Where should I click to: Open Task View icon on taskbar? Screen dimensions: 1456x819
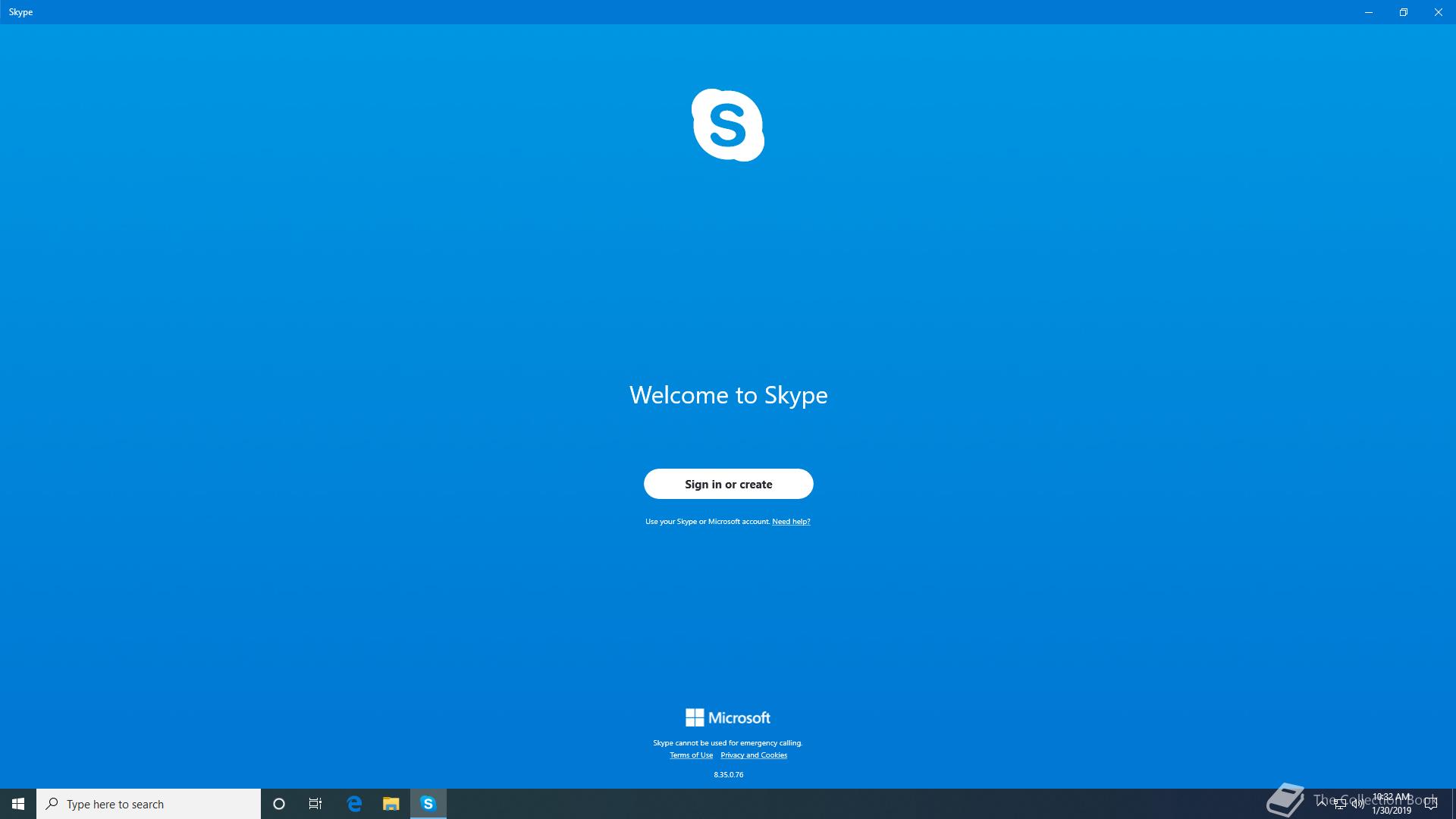coord(315,804)
